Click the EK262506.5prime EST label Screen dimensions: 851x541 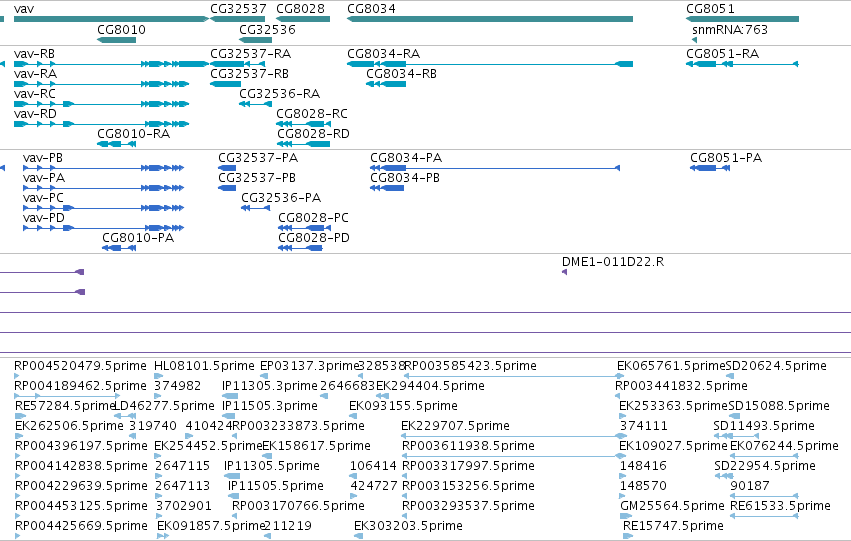click(x=69, y=425)
